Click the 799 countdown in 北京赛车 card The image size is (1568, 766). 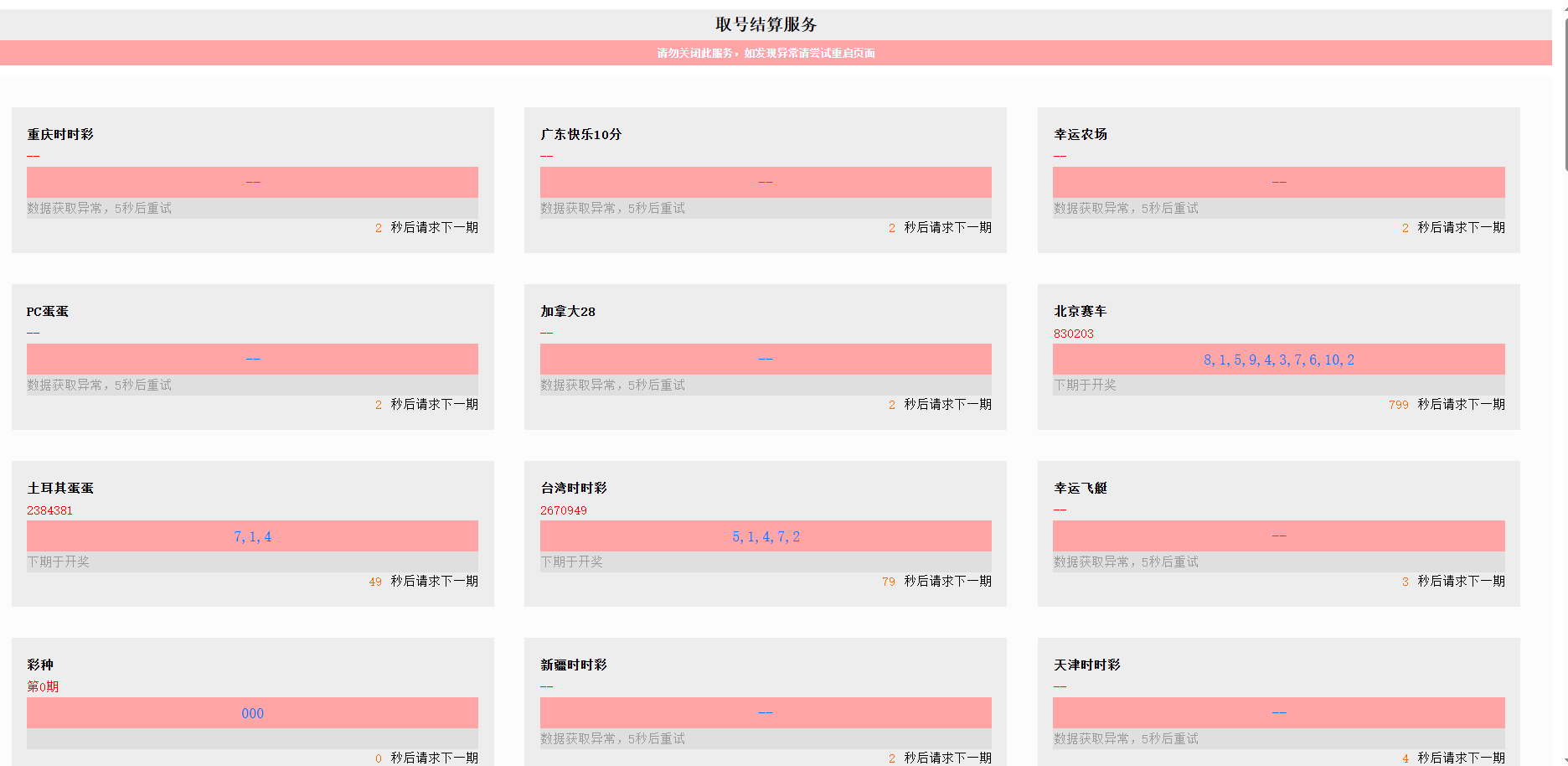click(1399, 405)
